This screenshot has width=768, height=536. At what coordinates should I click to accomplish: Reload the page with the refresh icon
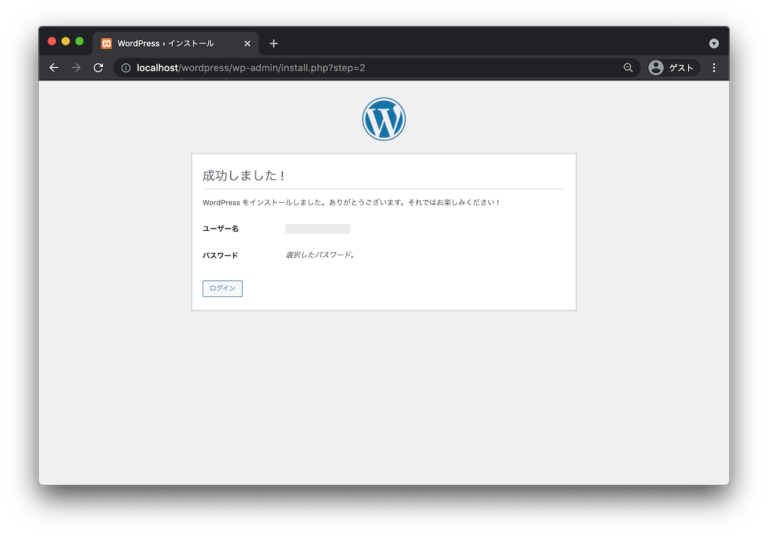[x=98, y=68]
